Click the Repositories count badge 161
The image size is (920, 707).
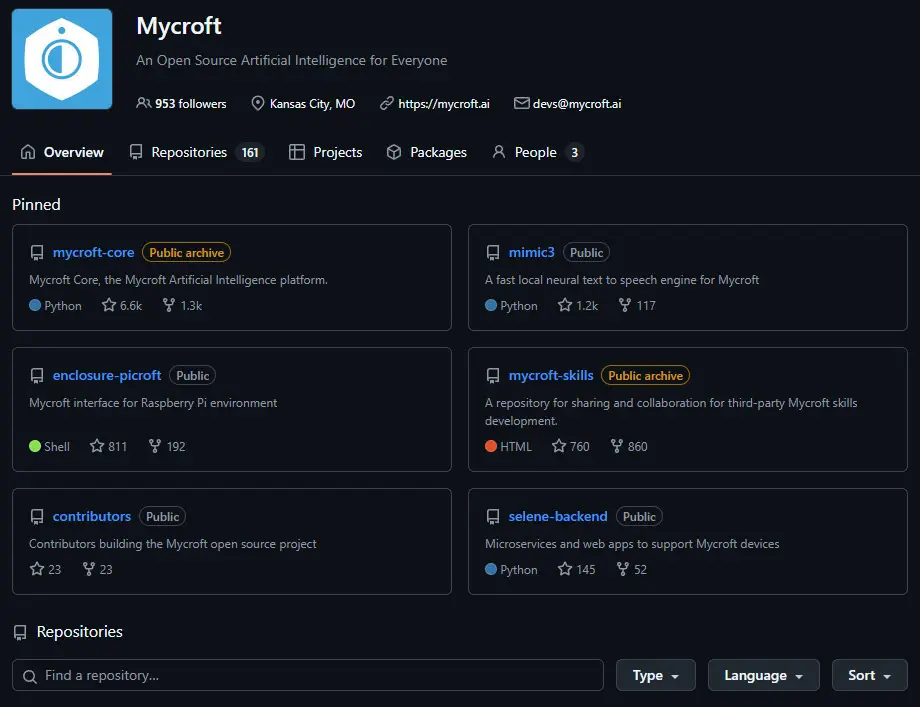pyautogui.click(x=250, y=153)
